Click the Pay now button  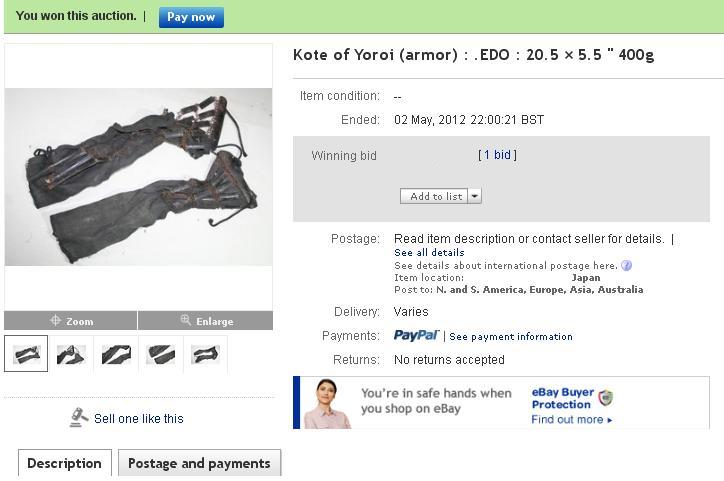pos(191,17)
